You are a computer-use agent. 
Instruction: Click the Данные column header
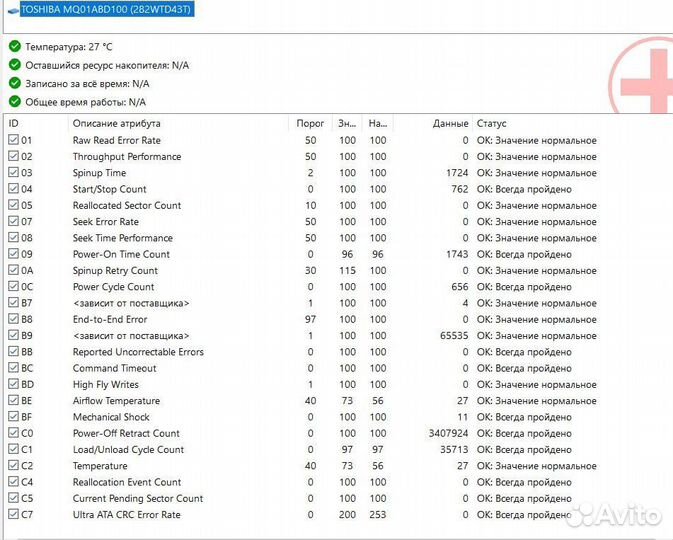[450, 123]
